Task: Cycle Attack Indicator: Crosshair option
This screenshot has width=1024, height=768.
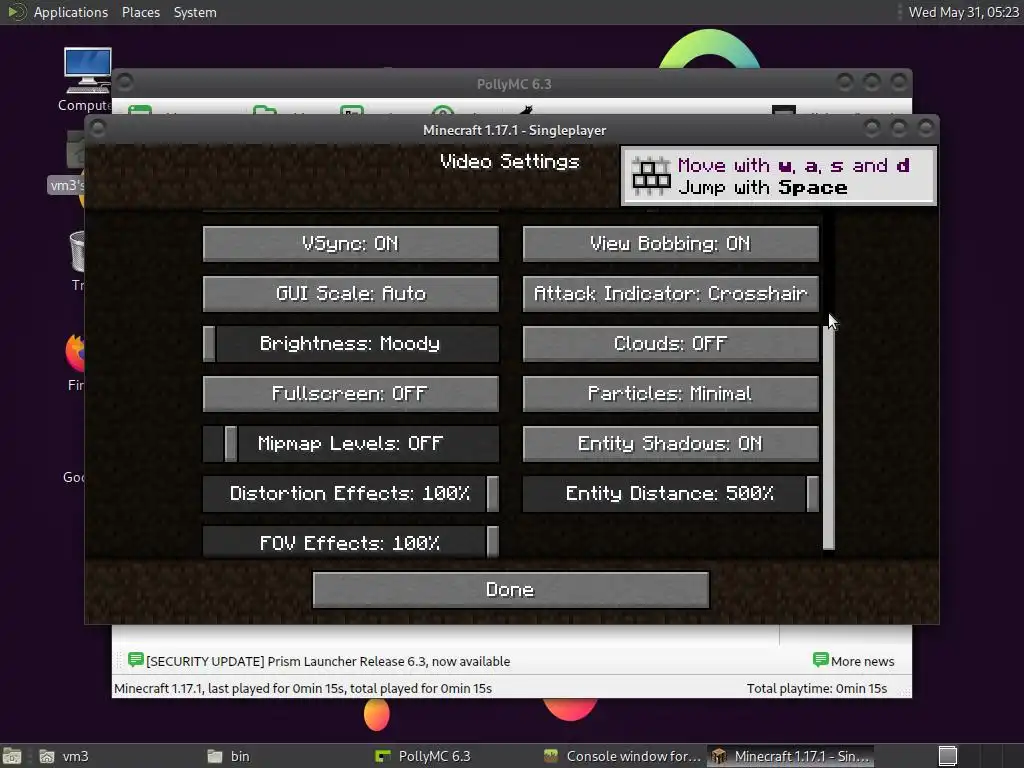Action: pos(670,293)
